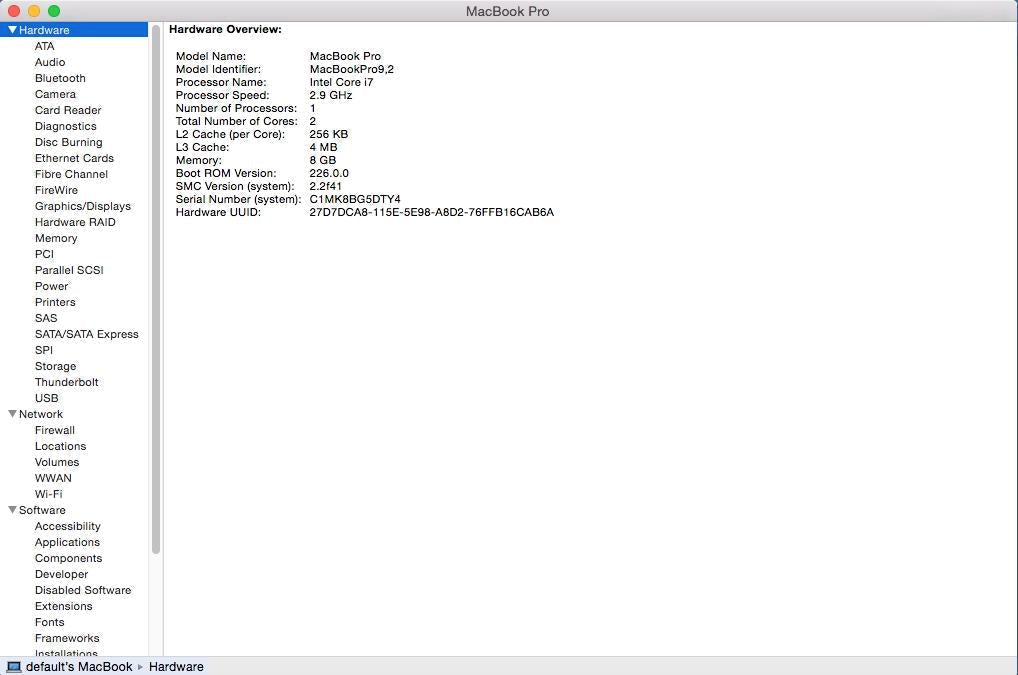View USB device information

point(46,398)
